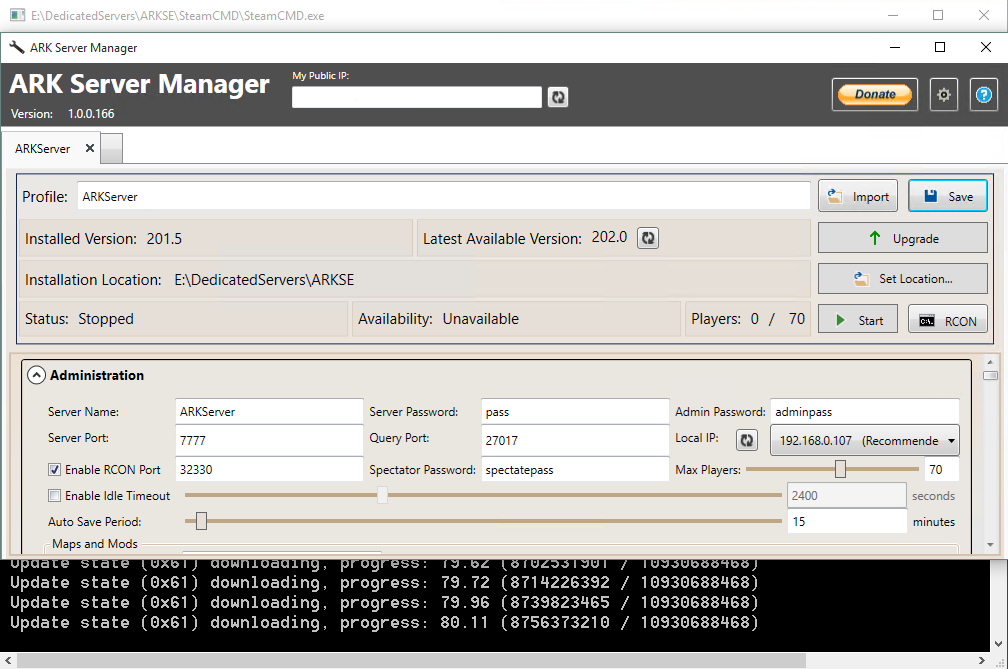Add a new profile with the blank tab

[x=112, y=148]
